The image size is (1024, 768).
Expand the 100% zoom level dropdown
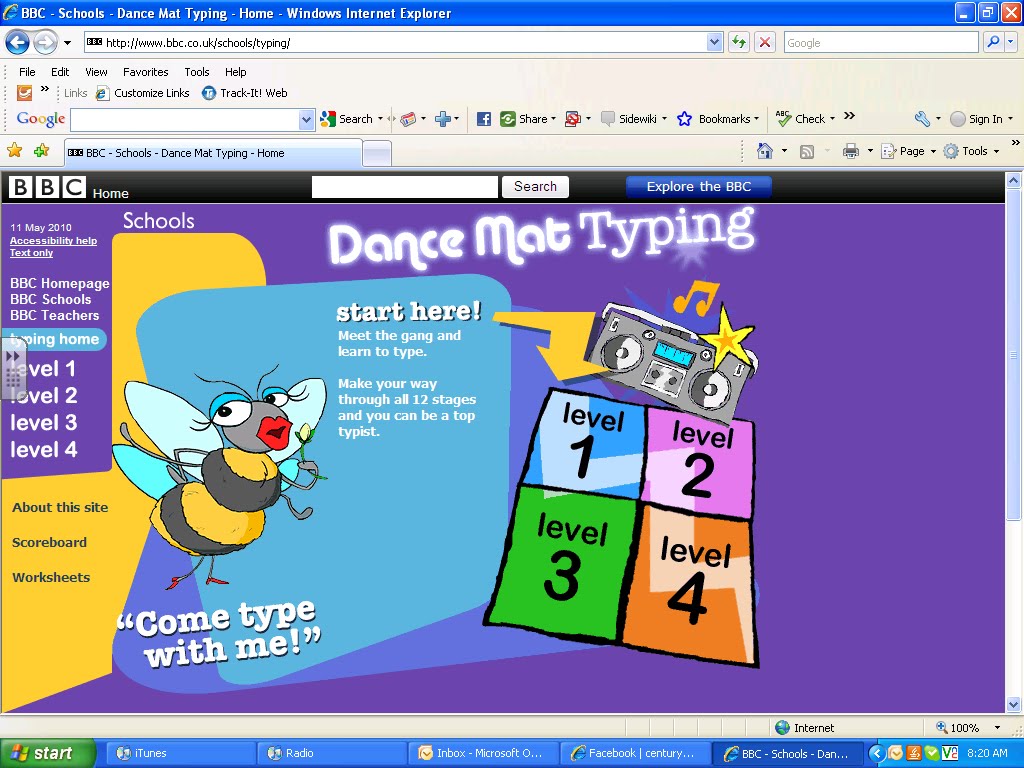tap(997, 728)
